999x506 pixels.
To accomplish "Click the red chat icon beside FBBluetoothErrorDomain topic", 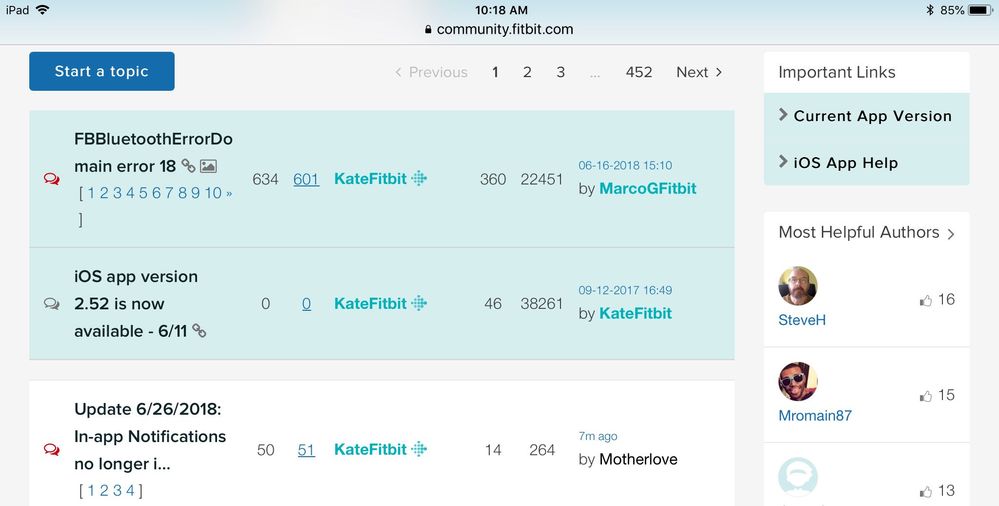I will pos(51,180).
